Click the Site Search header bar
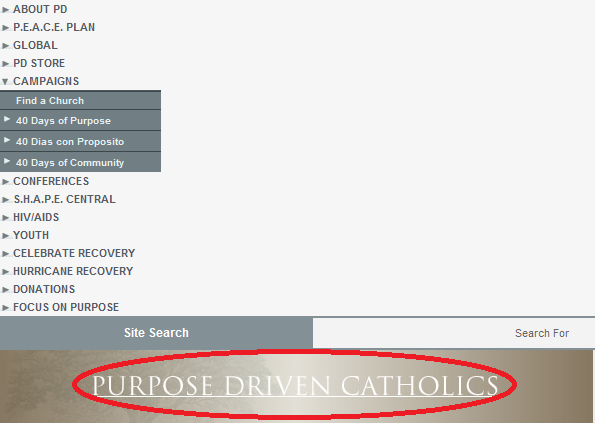This screenshot has height=423, width=595. click(156, 333)
